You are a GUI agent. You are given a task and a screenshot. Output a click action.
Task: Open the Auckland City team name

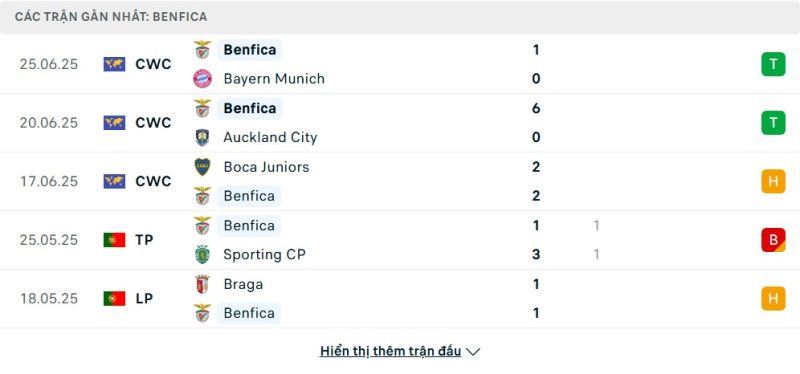pos(270,137)
